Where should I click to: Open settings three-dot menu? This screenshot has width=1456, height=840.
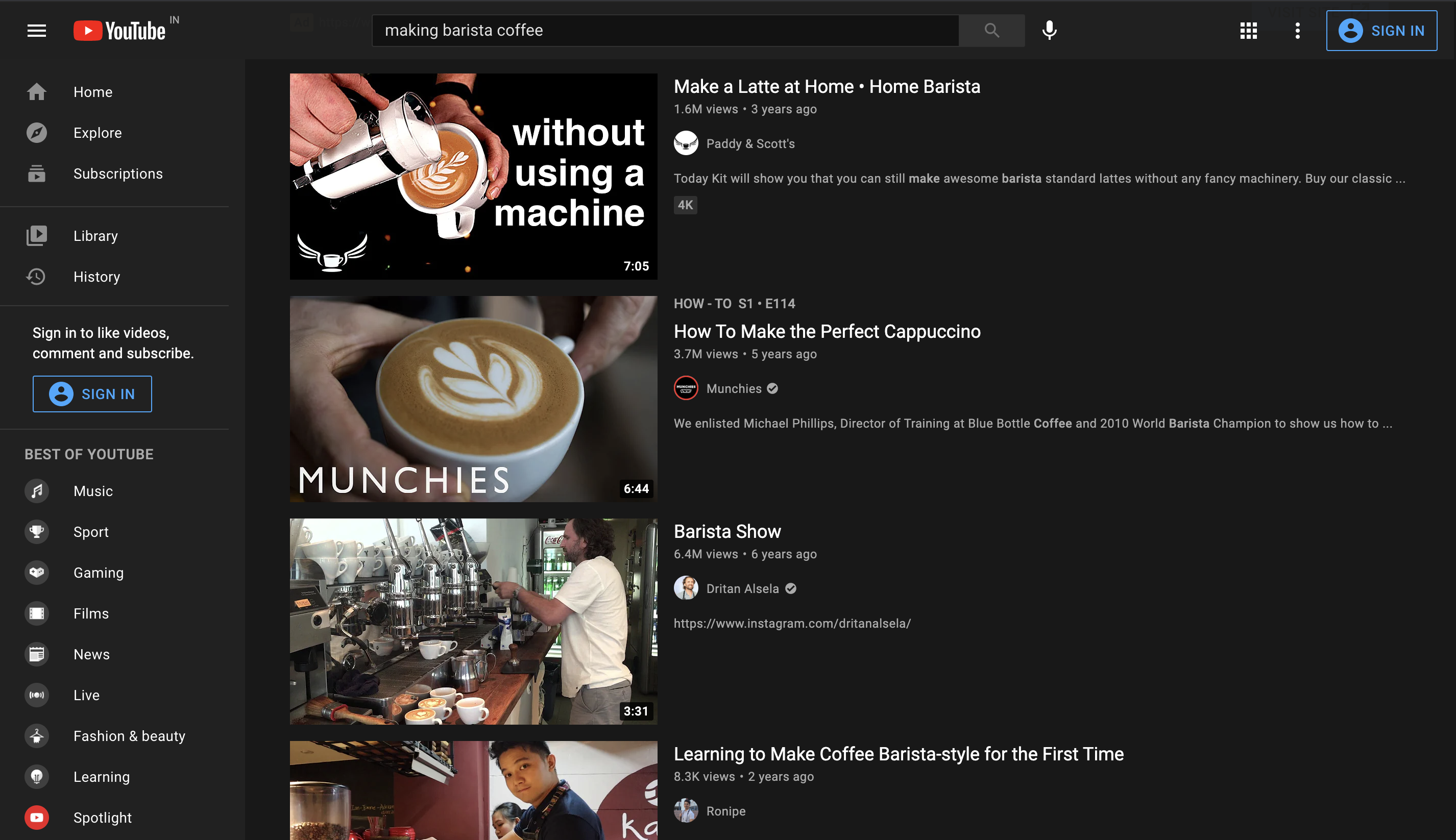[x=1297, y=31]
